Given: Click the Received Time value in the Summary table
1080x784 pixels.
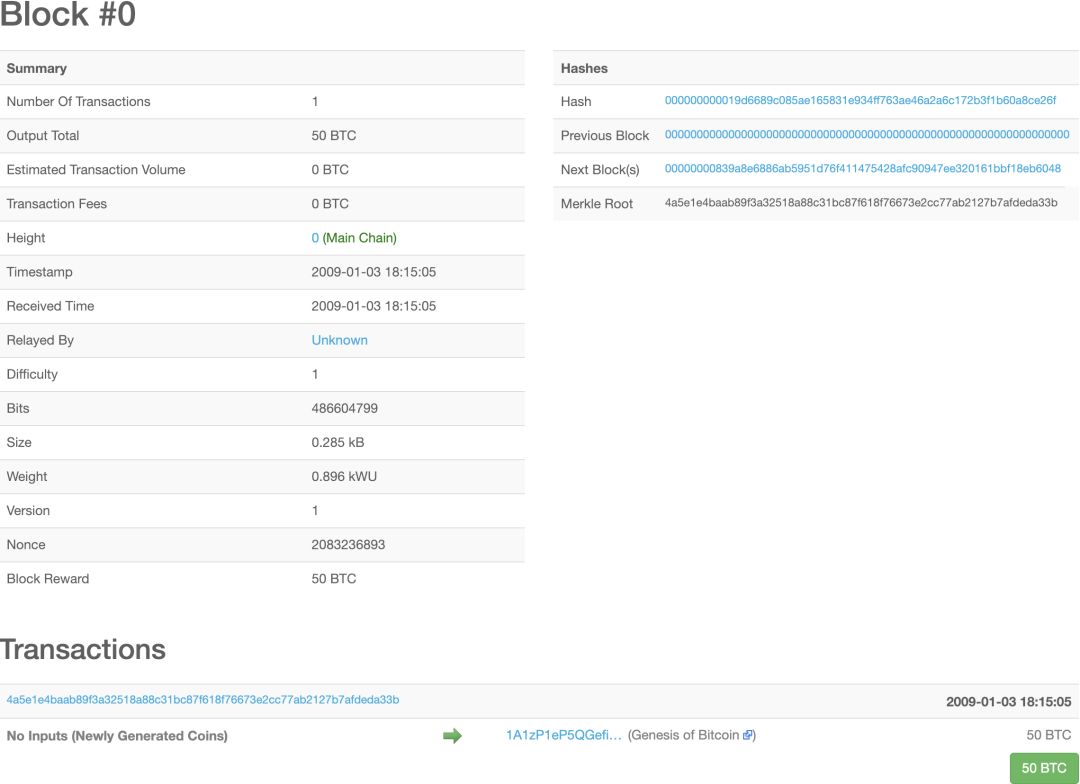Looking at the screenshot, I should [x=373, y=306].
